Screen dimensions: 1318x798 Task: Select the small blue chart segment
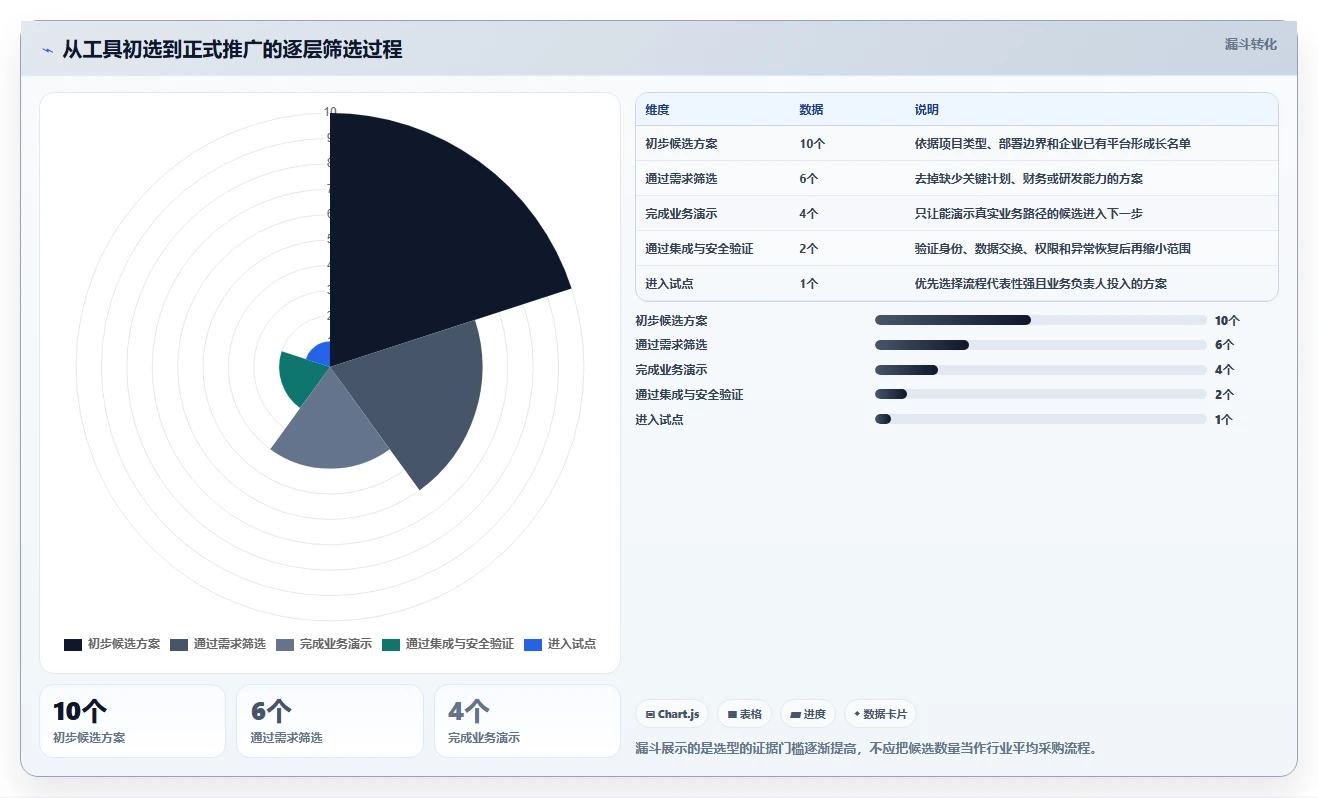point(320,355)
